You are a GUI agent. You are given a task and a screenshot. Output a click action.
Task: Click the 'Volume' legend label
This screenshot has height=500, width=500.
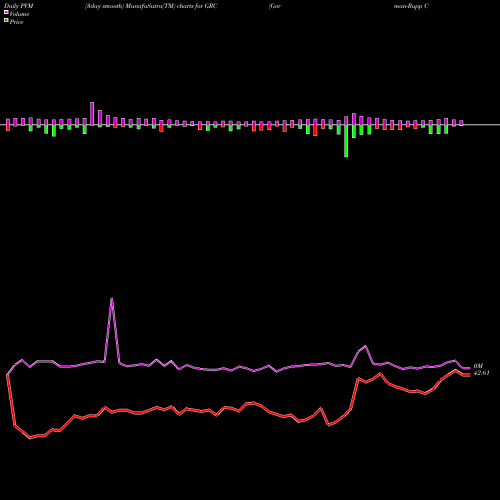(x=19, y=14)
